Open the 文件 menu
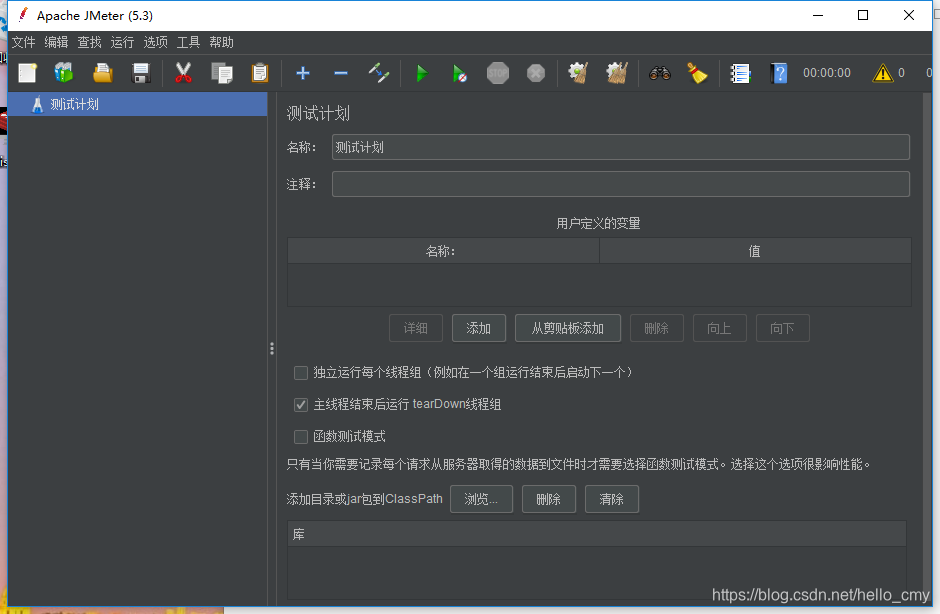Viewport: 940px width, 614px height. tap(23, 42)
